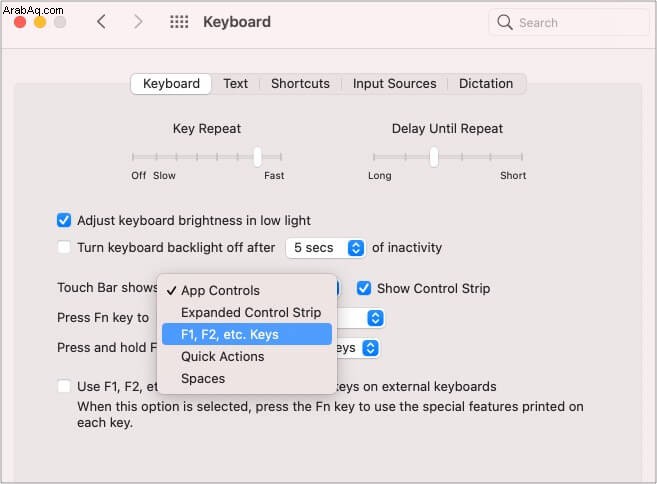657x484 pixels.
Task: Enable Turn keyboard backlight off after checkbox
Action: tap(64, 247)
